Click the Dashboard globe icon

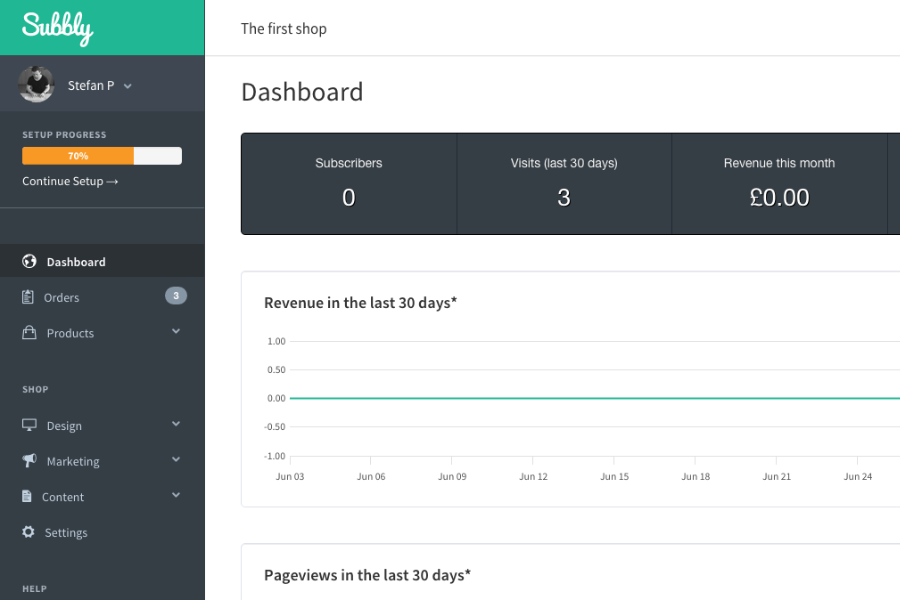point(29,261)
